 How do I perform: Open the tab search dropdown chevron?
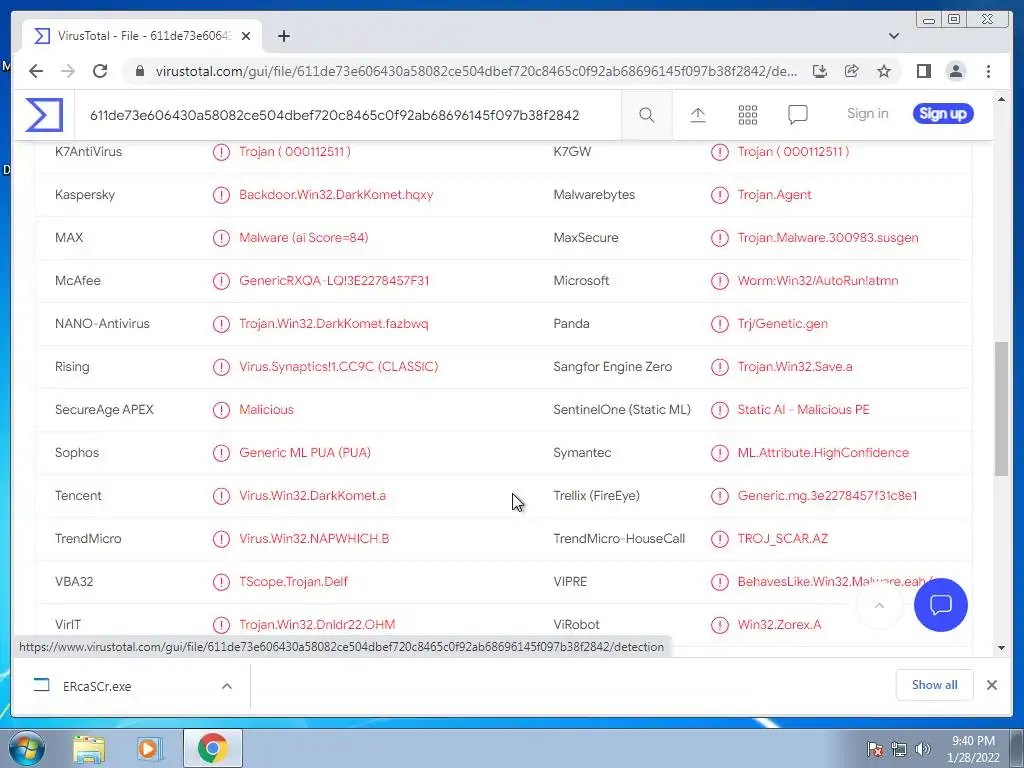tap(893, 36)
